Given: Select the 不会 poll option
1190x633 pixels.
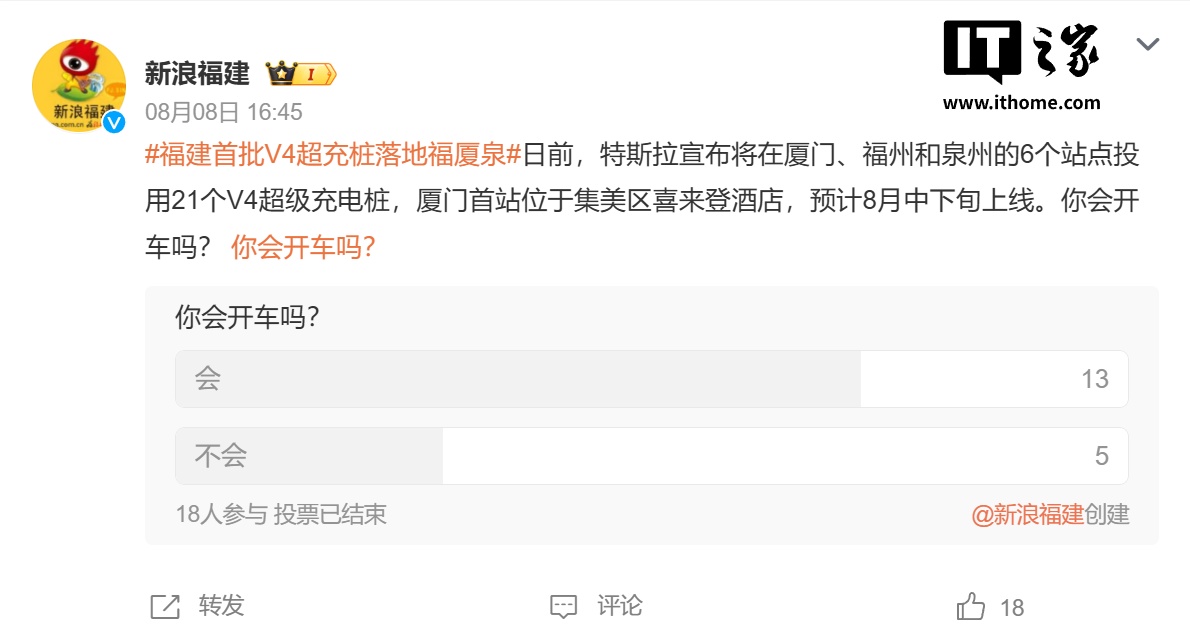Looking at the screenshot, I should coord(651,456).
